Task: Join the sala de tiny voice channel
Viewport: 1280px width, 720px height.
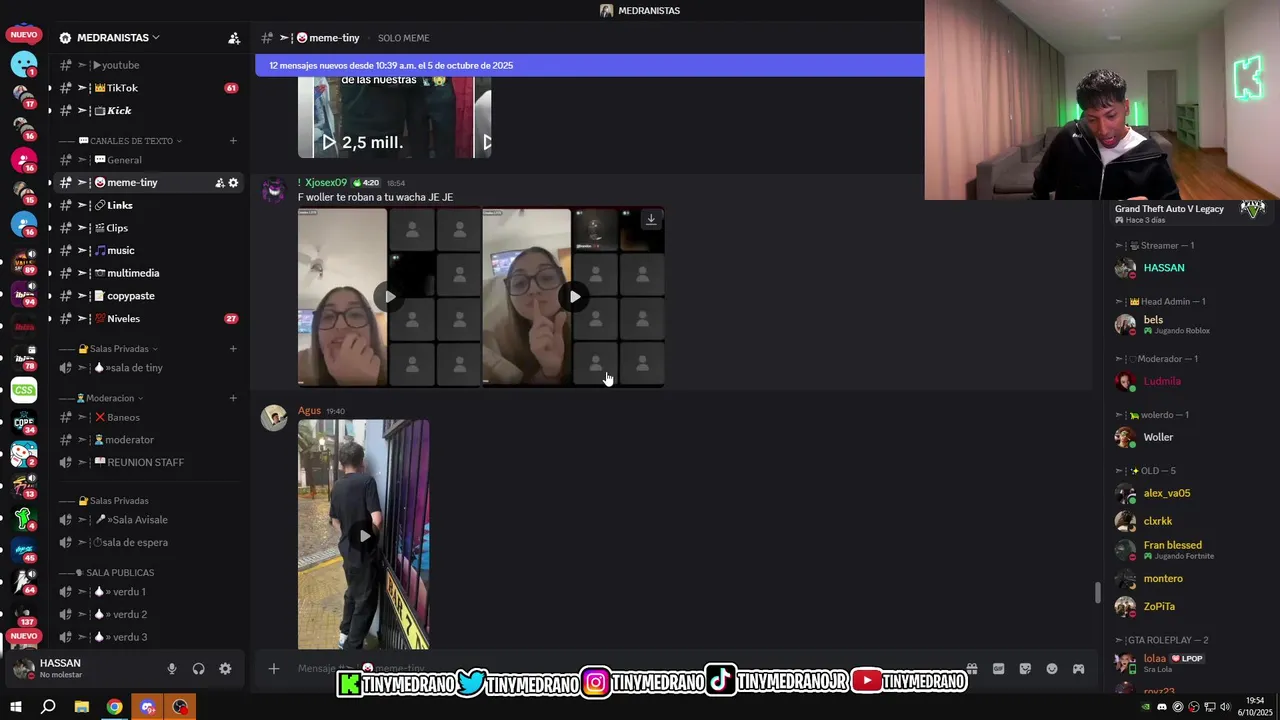Action: coord(147,368)
